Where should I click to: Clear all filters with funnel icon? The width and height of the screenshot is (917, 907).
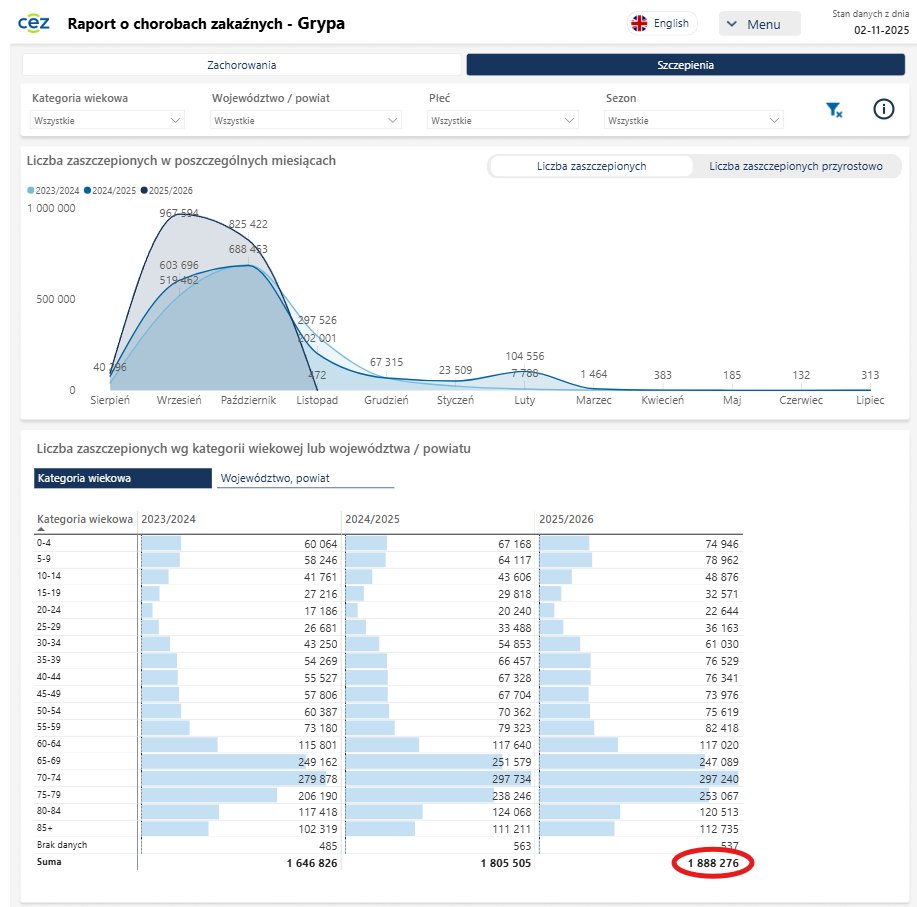click(x=834, y=109)
